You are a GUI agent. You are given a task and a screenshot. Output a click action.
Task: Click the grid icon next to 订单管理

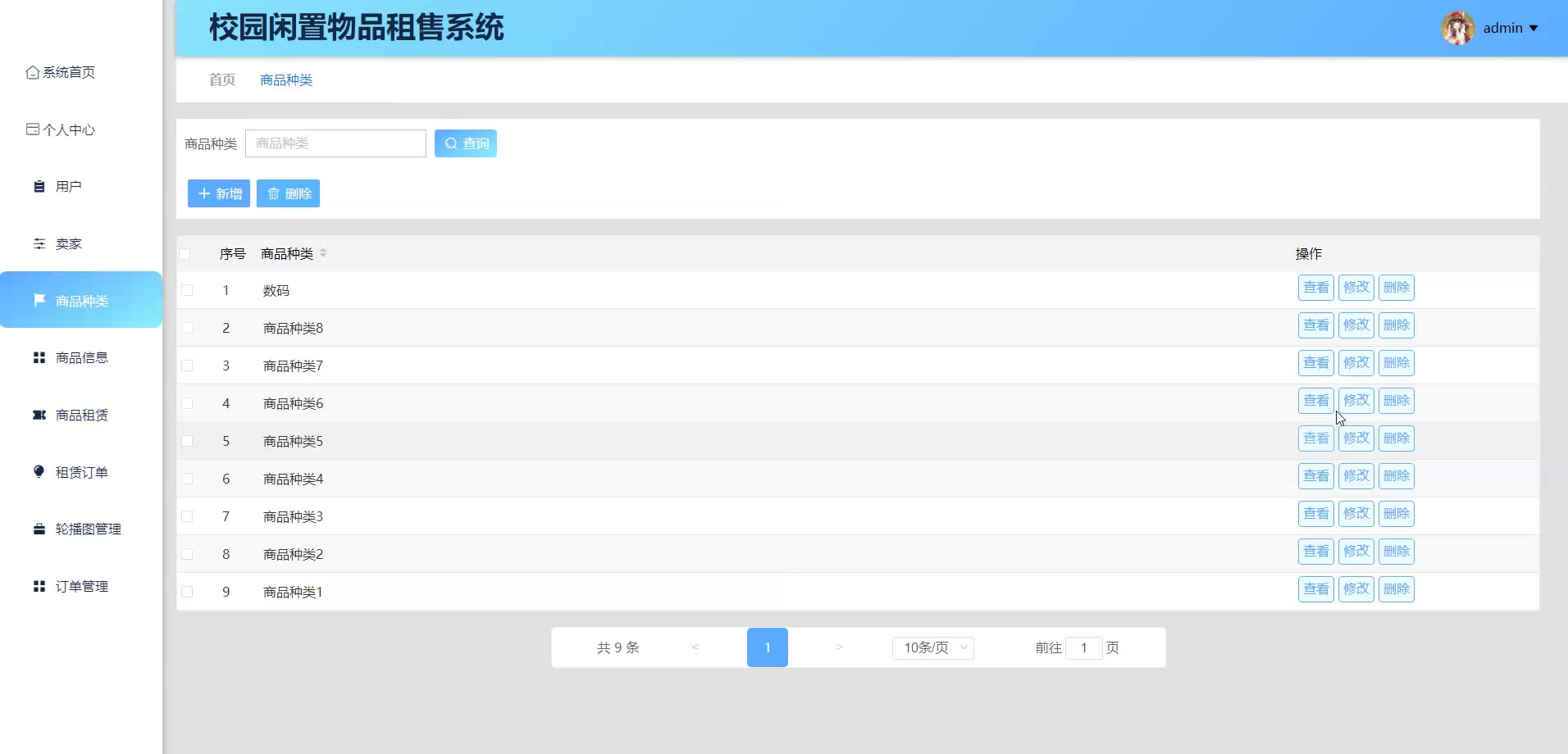click(39, 586)
